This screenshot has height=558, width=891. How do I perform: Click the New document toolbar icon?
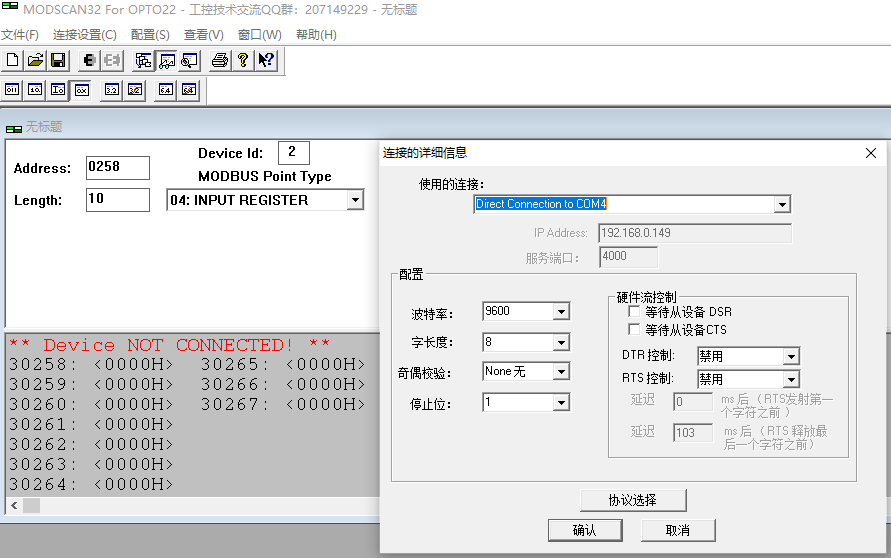(x=13, y=60)
